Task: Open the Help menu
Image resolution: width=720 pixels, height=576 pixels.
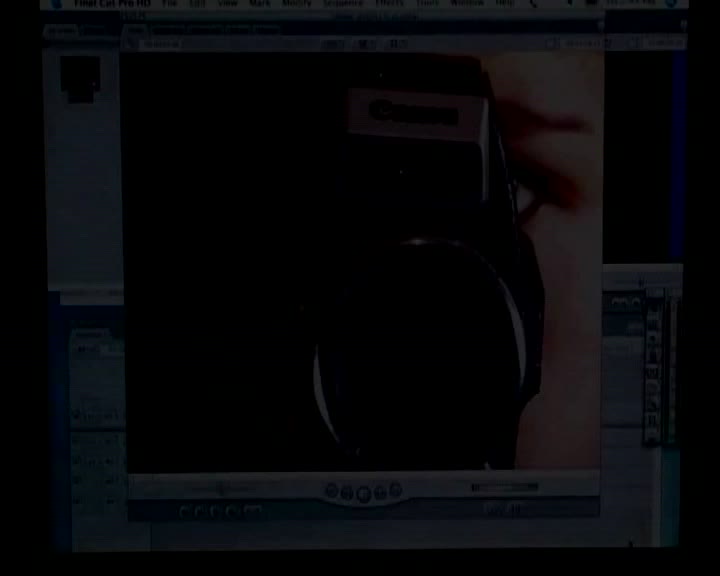Action: tap(505, 4)
